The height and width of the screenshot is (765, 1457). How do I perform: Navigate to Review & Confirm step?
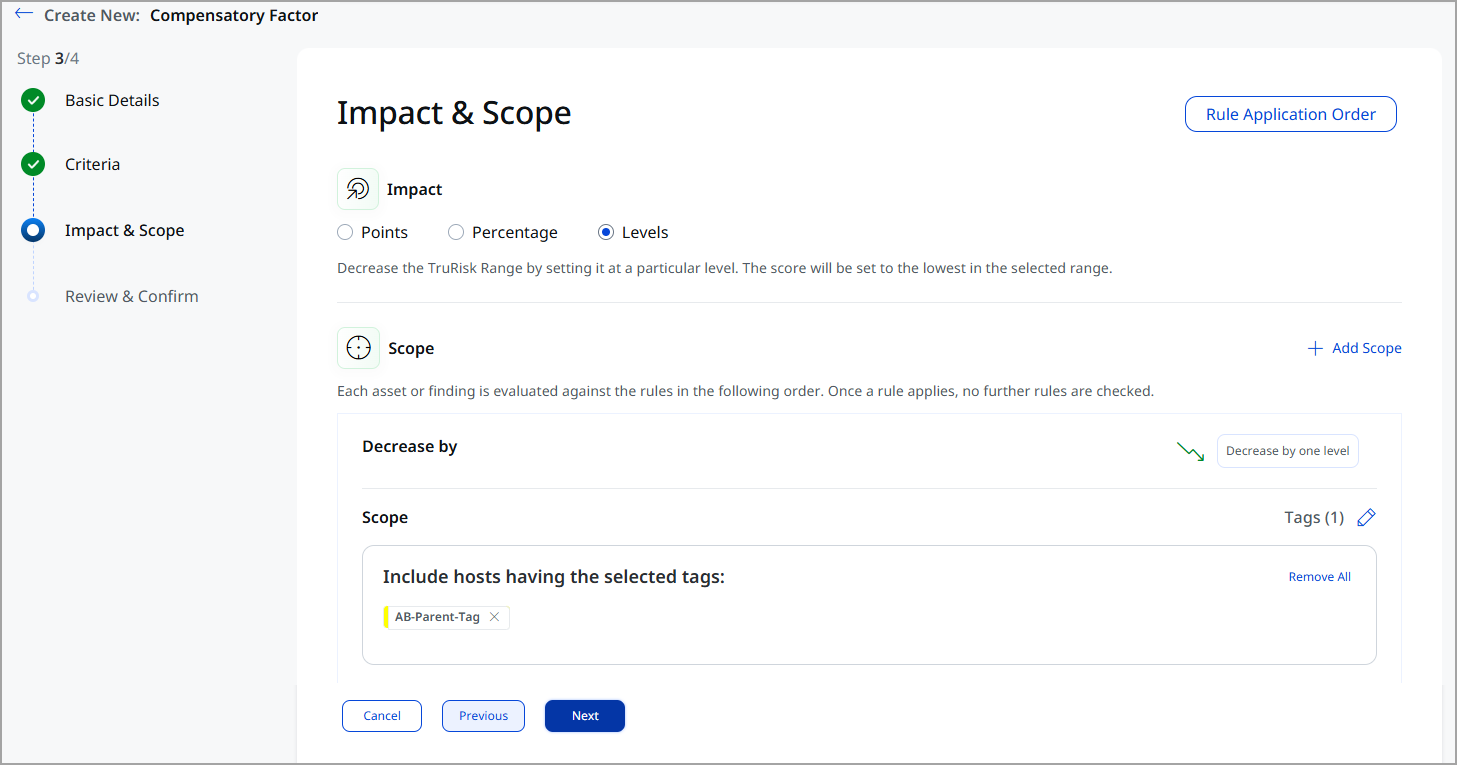[x=131, y=296]
